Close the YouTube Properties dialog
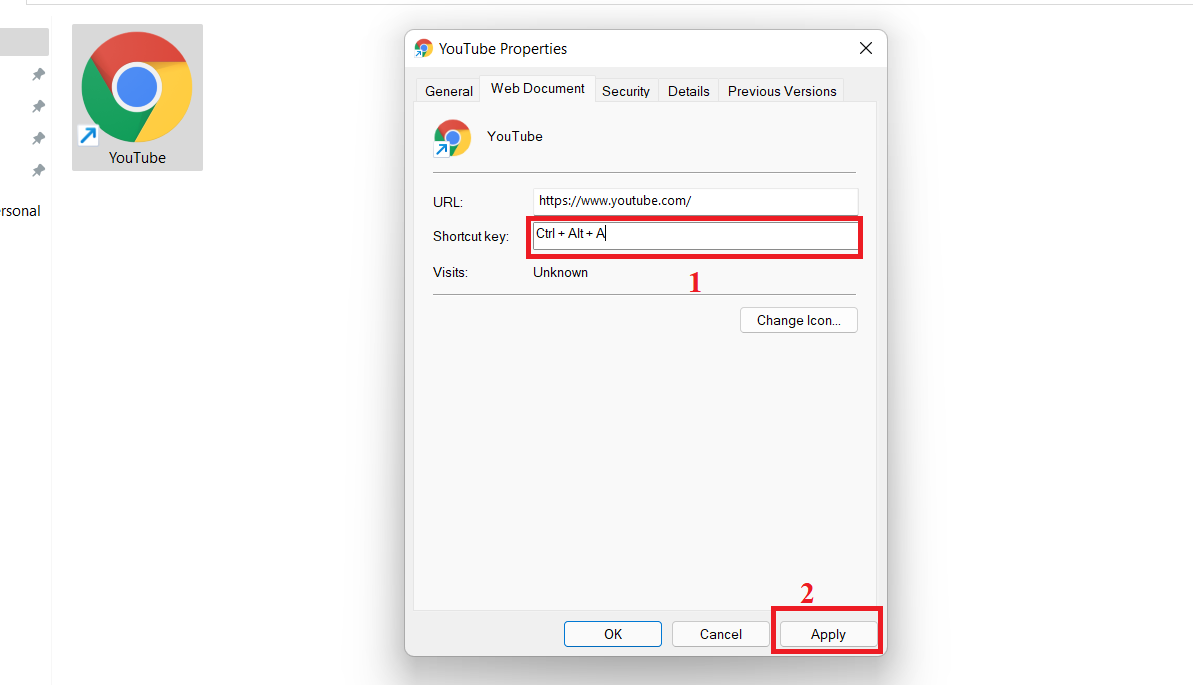Image resolution: width=1193 pixels, height=685 pixels. click(x=865, y=48)
